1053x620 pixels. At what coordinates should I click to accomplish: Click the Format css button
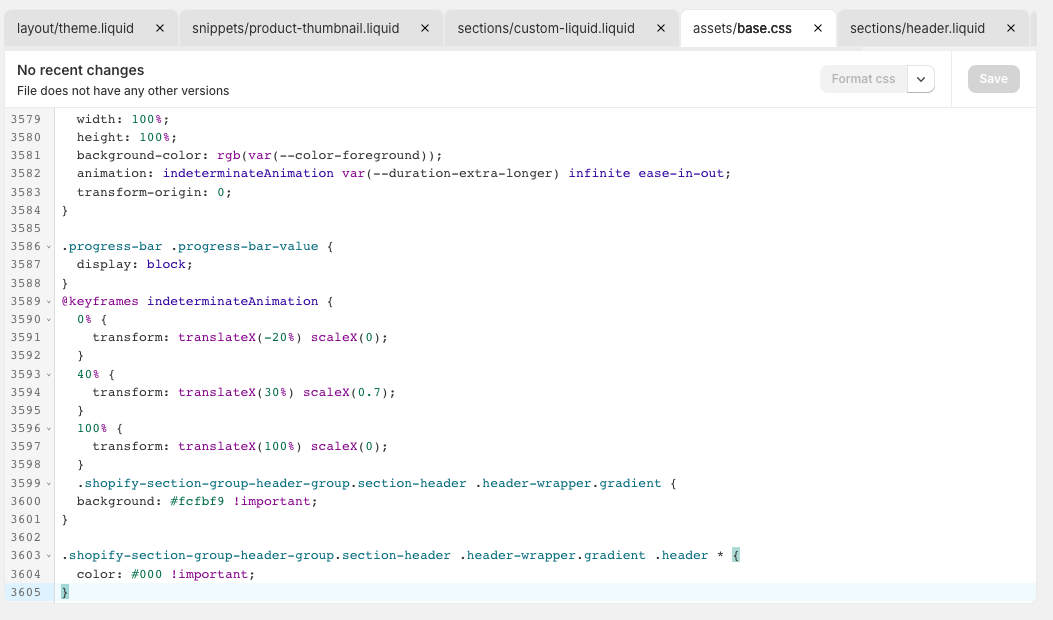click(863, 79)
